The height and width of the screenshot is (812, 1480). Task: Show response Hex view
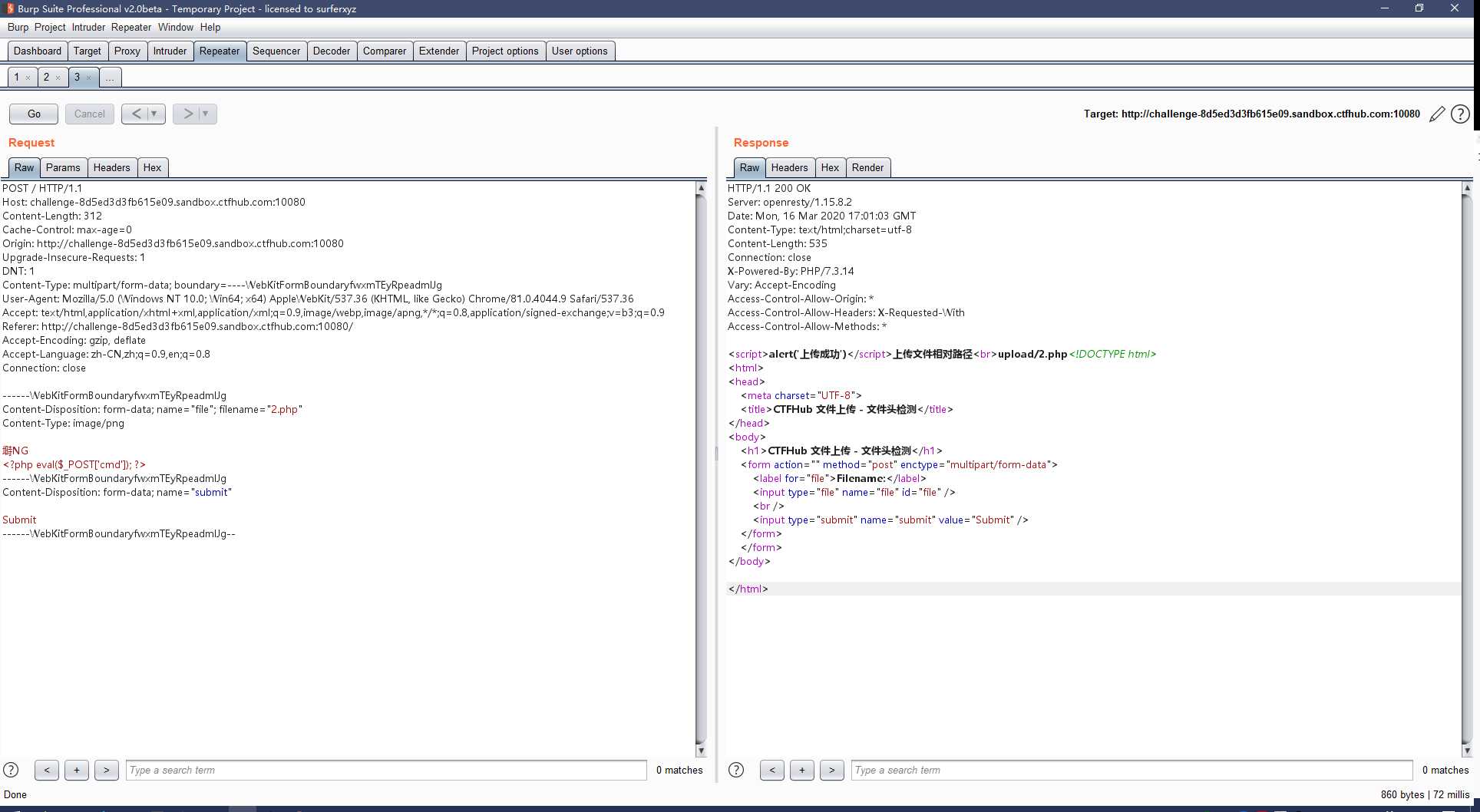pos(831,167)
